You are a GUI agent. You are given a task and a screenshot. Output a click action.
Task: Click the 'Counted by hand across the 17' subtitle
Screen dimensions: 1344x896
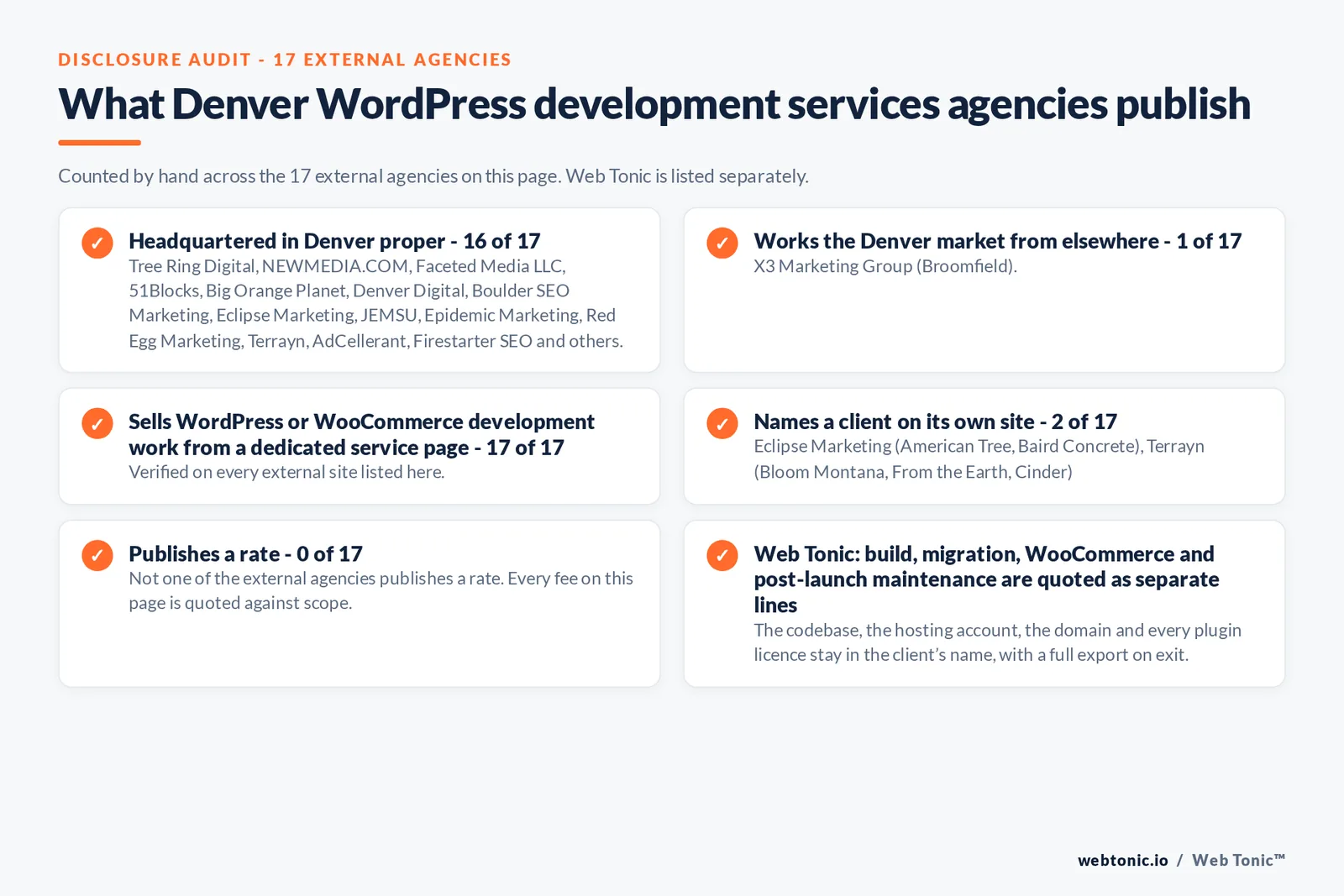pos(433,176)
